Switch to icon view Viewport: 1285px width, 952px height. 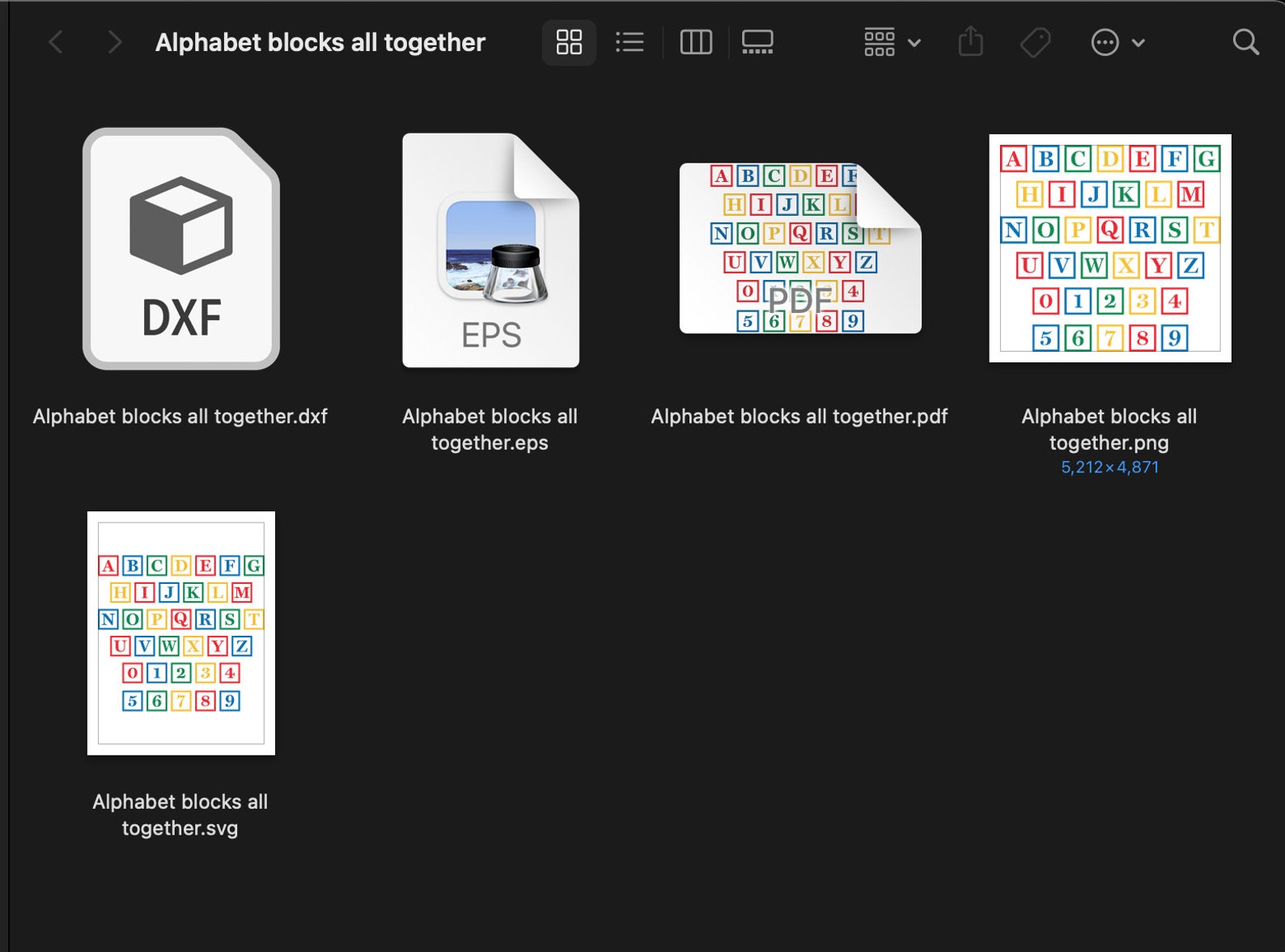coord(569,42)
